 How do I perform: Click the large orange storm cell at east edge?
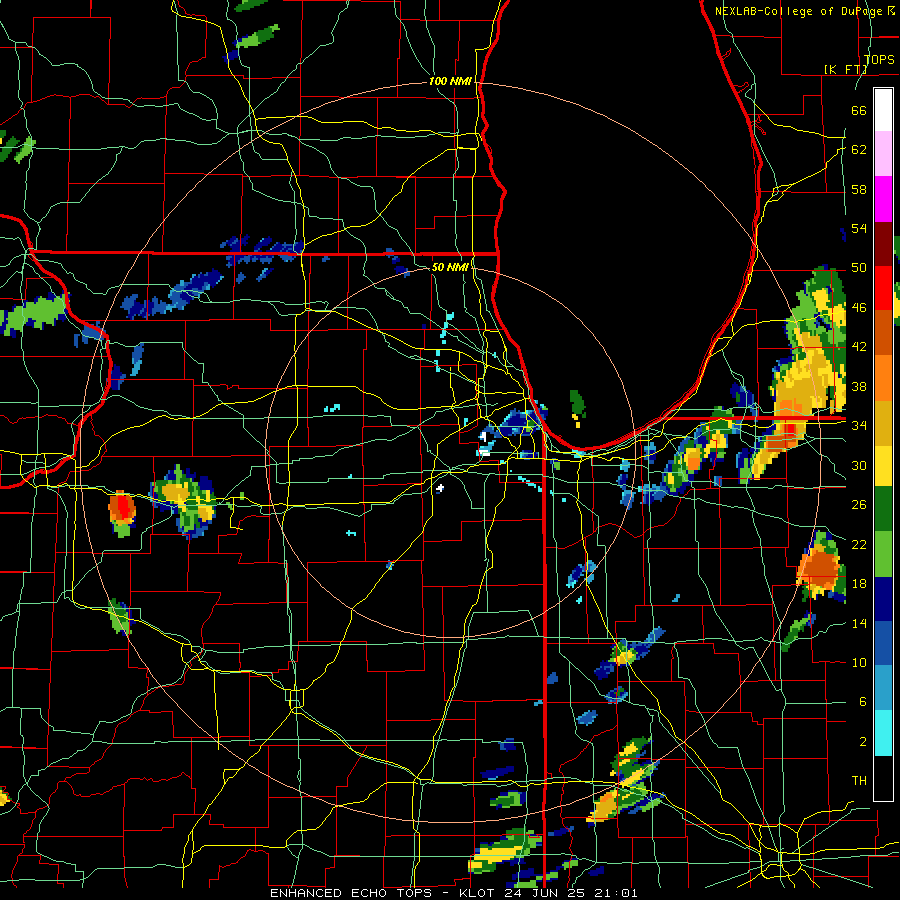point(821,567)
